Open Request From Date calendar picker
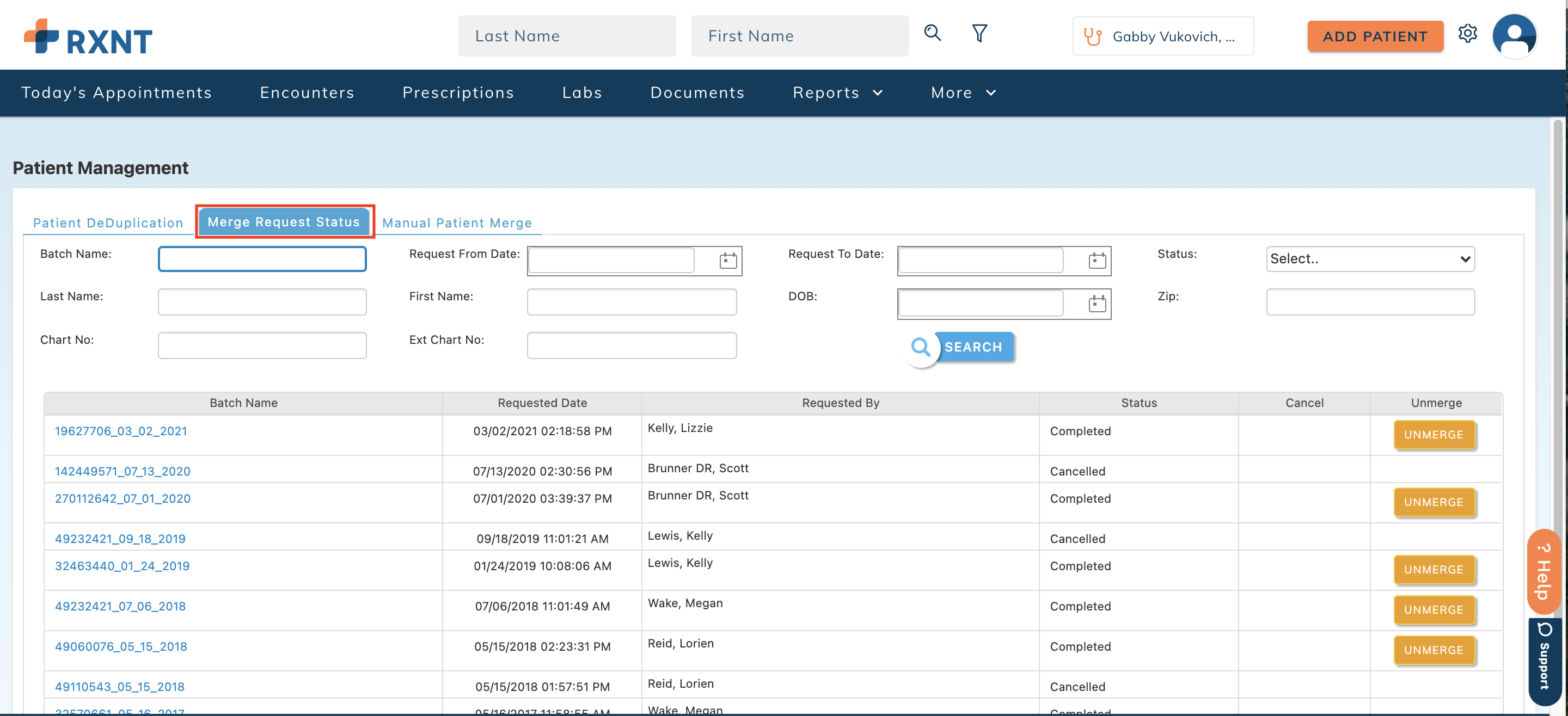 coord(727,261)
